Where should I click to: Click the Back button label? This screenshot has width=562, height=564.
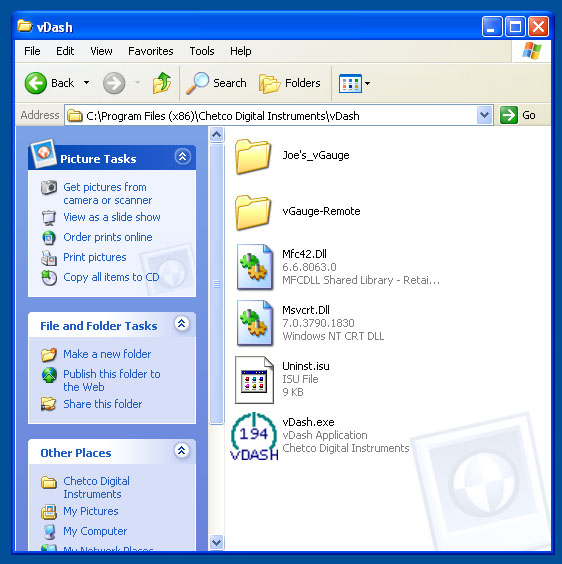(62, 83)
